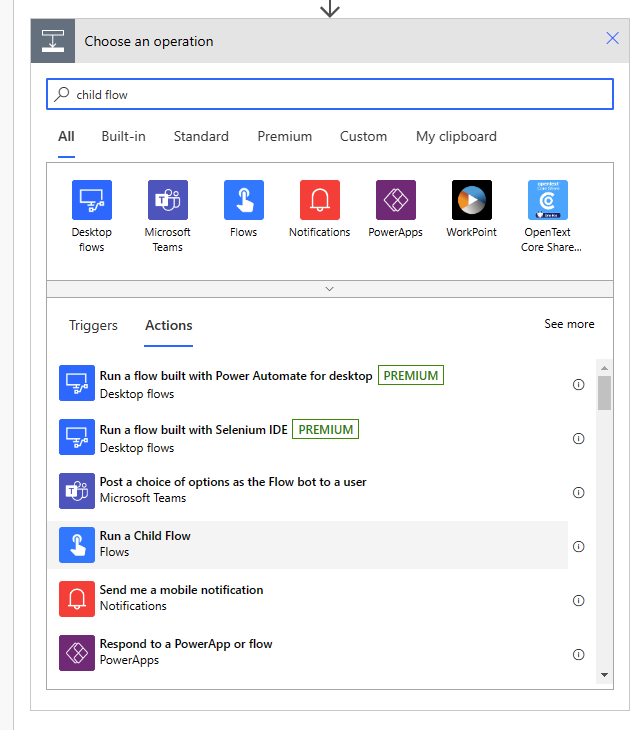
Task: Click the search magnifier icon
Action: pos(61,94)
